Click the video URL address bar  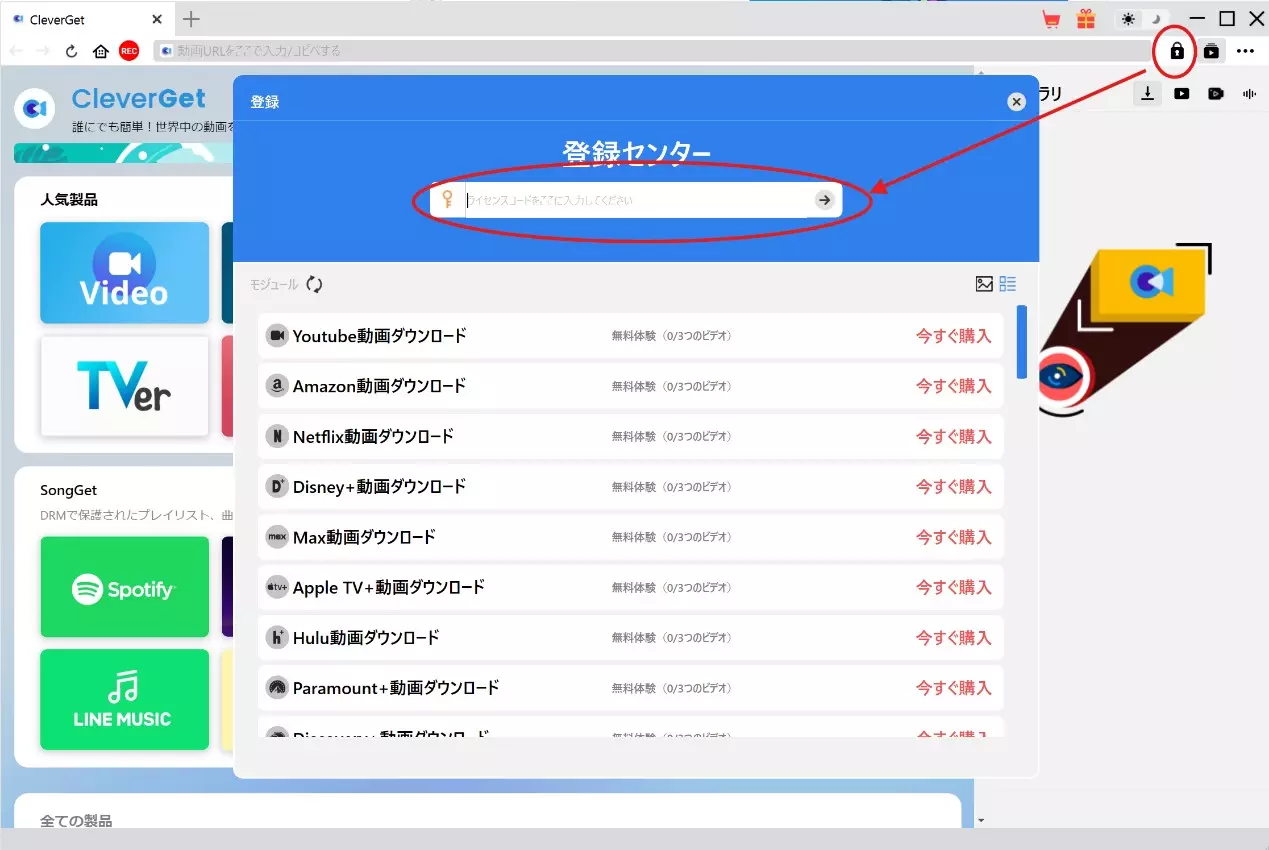(650, 50)
